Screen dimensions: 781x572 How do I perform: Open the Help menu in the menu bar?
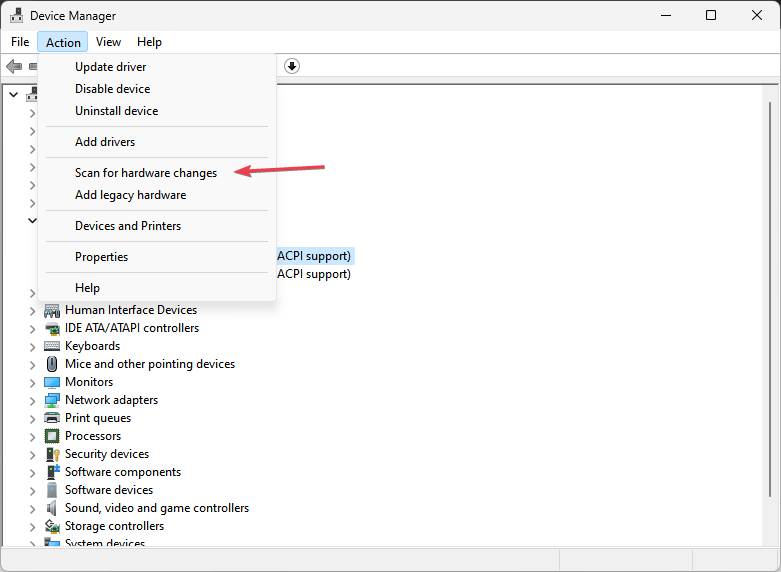point(149,42)
